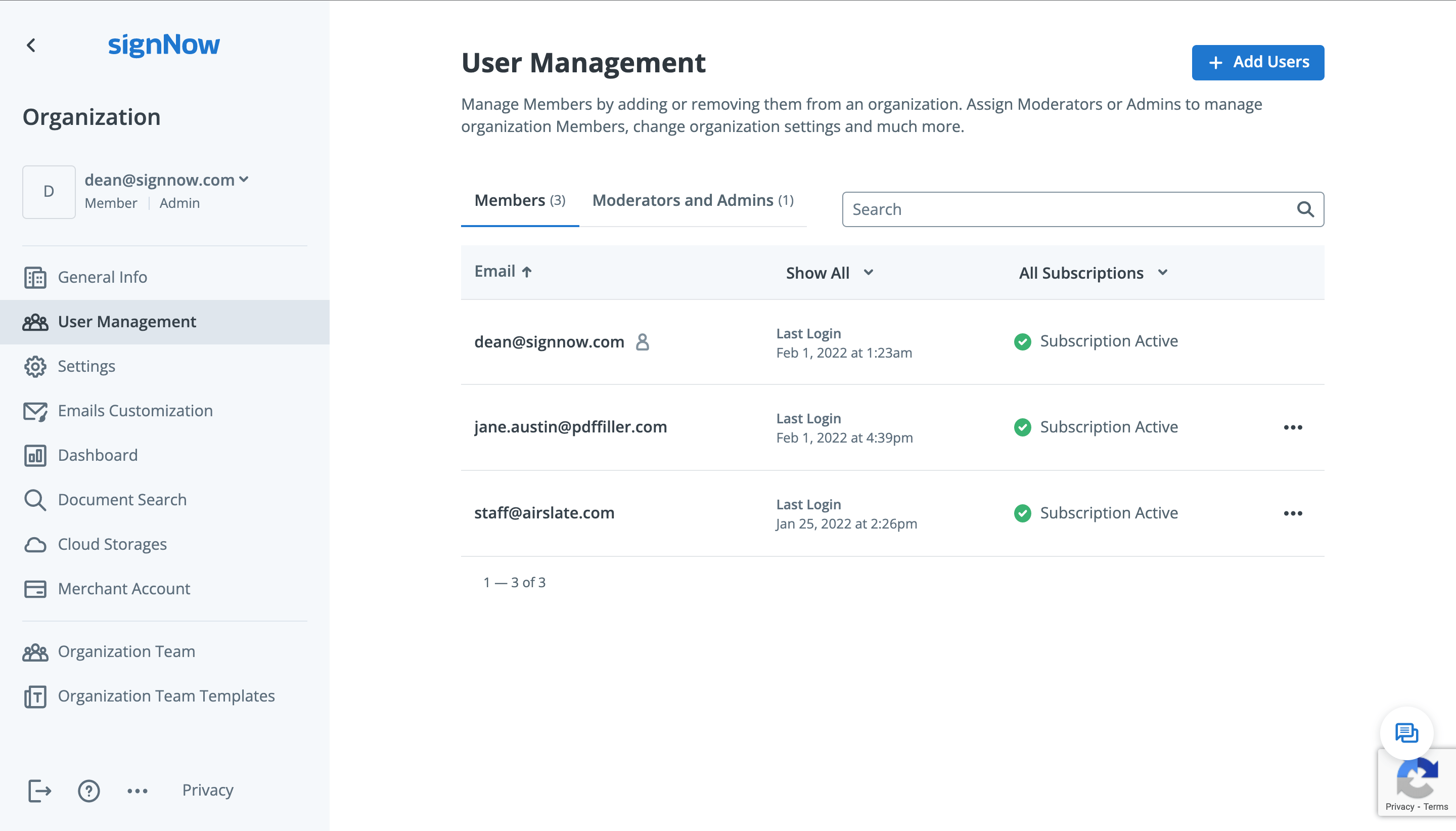The width and height of the screenshot is (1456, 831).
Task: Open options menu for jane.austin@pdffiller.com
Action: tap(1292, 427)
